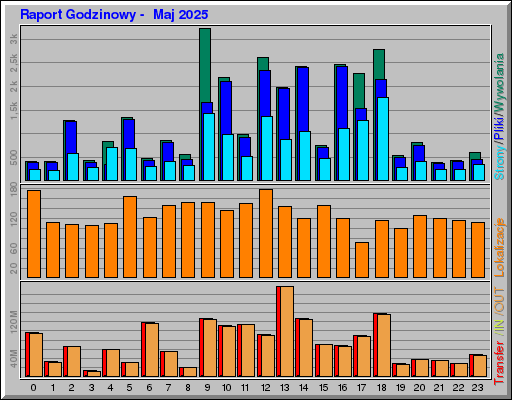This screenshot has height=400, width=512.
Task: Click the shortest orange Lokalizacje bar at hour 17
Action: tap(362, 260)
